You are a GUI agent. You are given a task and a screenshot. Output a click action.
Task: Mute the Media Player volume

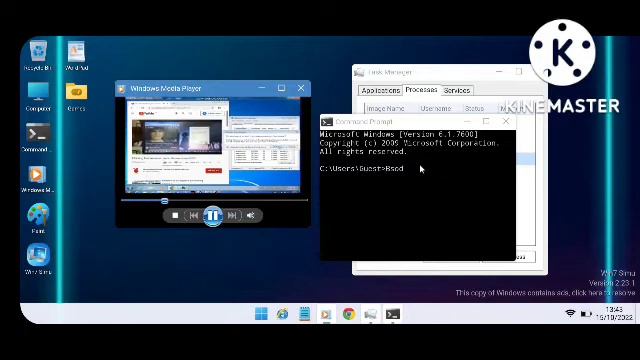coord(251,216)
